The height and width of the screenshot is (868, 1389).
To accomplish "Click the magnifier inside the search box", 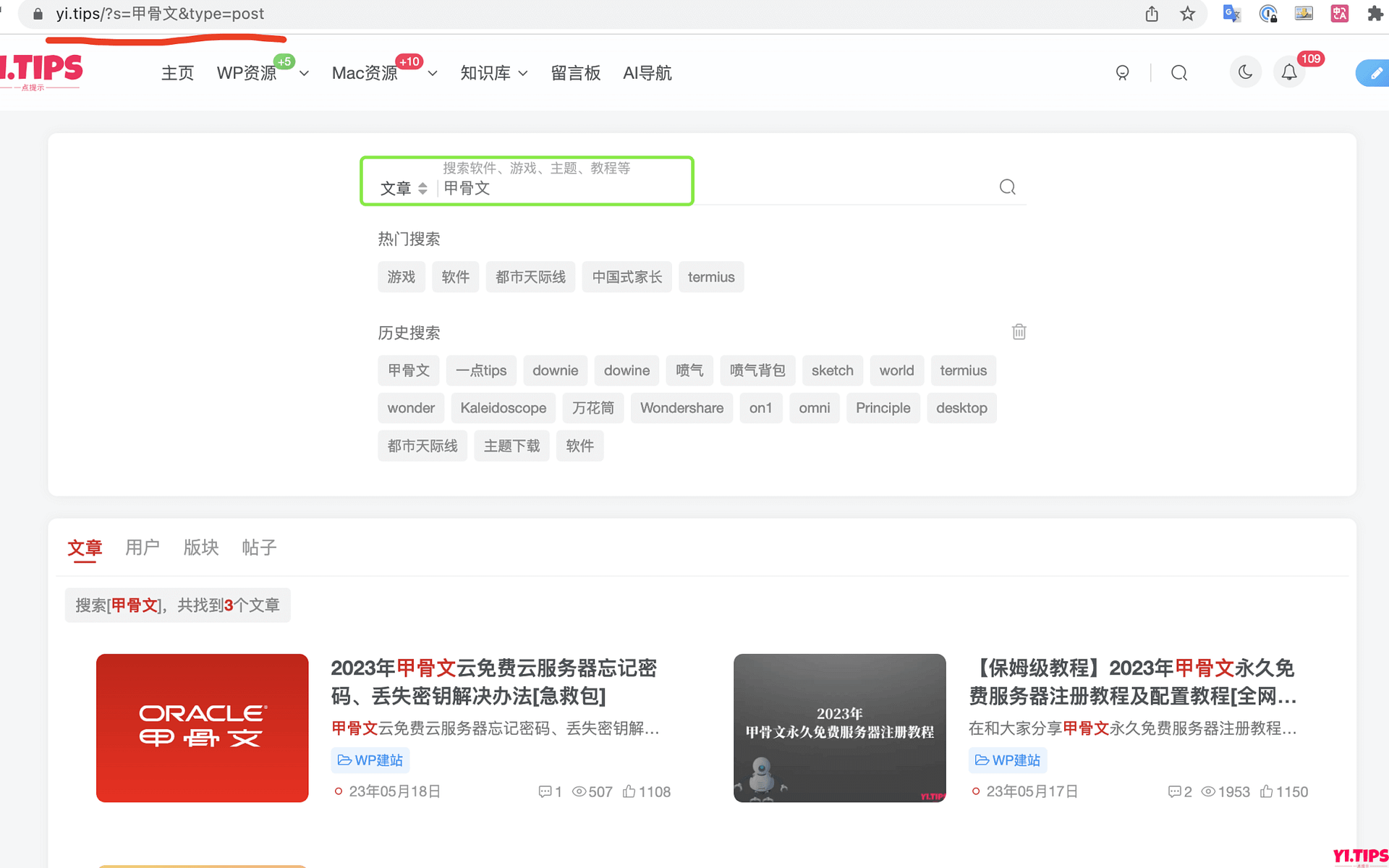I will [1008, 187].
